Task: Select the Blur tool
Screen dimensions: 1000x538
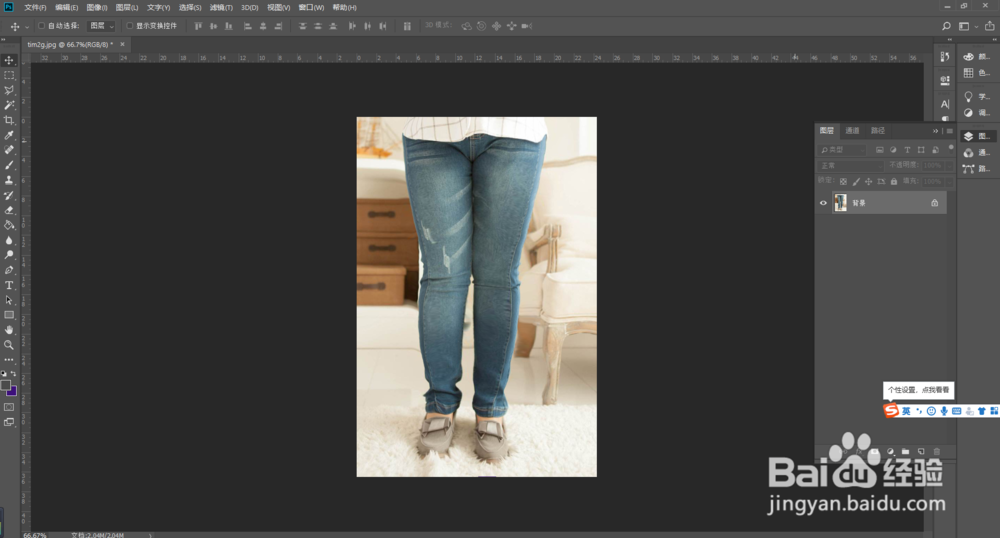Action: click(x=9, y=240)
